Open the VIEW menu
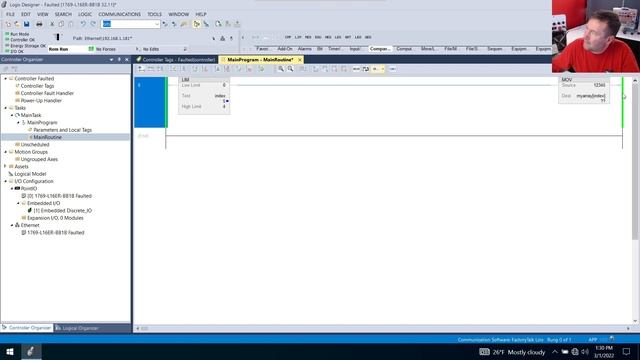The width and height of the screenshot is (640, 360). [x=43, y=14]
